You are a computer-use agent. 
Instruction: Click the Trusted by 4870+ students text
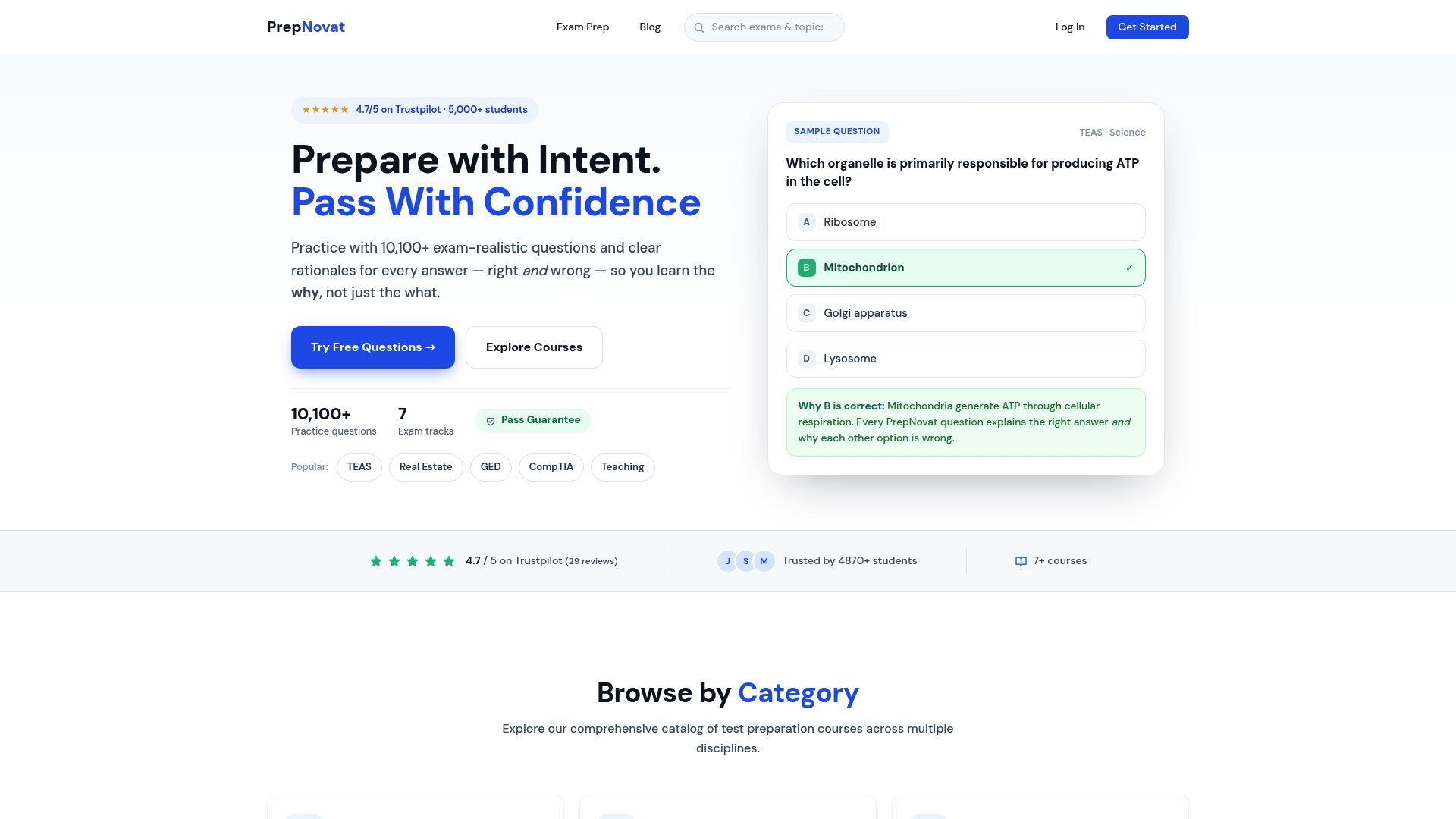(849, 561)
